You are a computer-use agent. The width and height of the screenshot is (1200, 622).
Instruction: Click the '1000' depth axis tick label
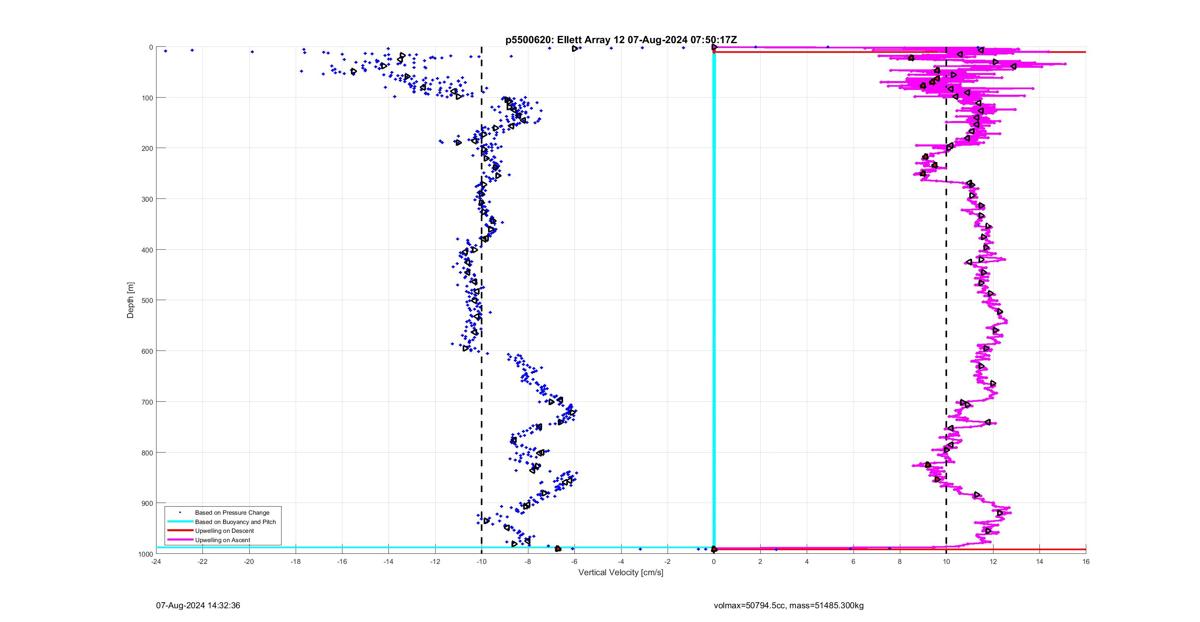point(144,553)
